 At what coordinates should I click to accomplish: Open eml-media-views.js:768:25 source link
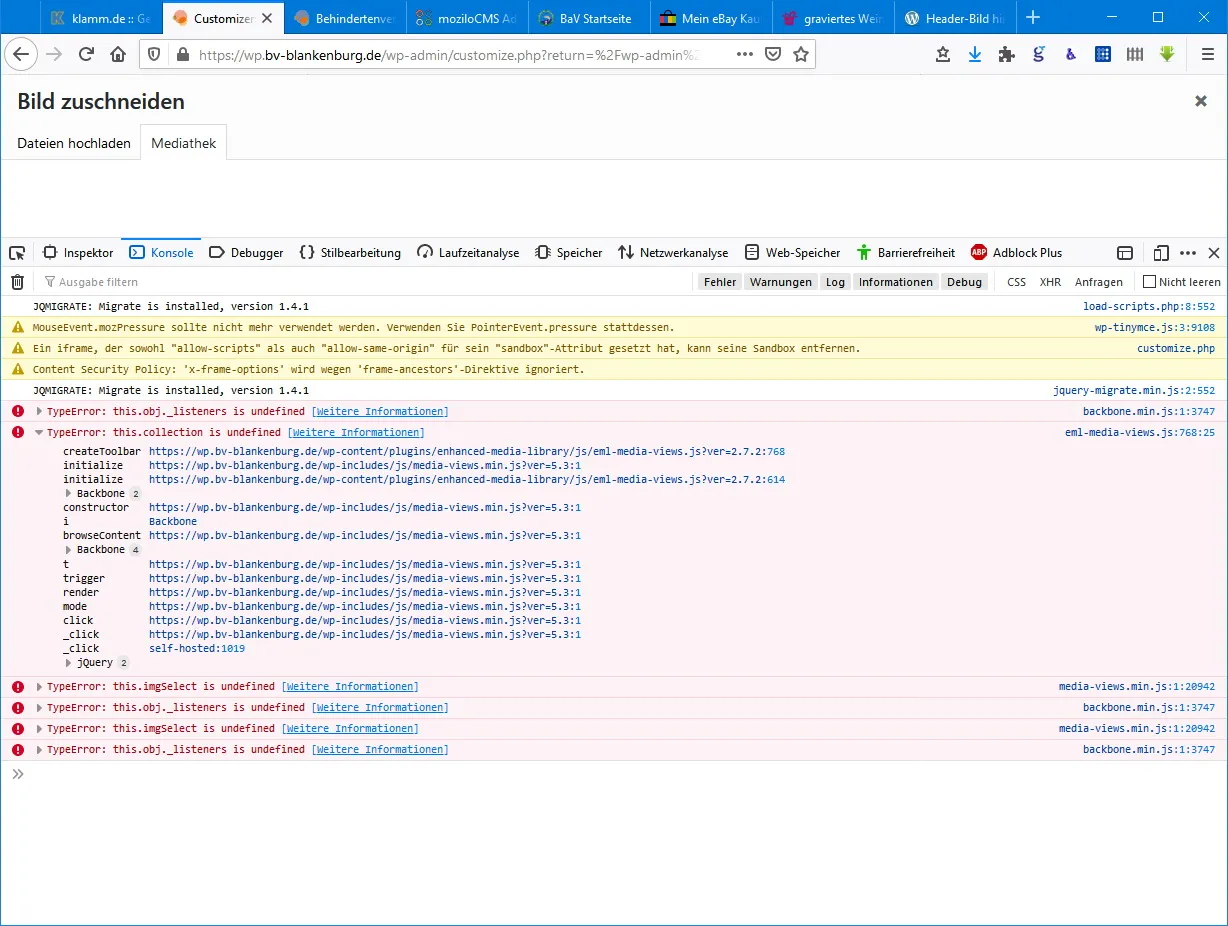pos(1140,433)
